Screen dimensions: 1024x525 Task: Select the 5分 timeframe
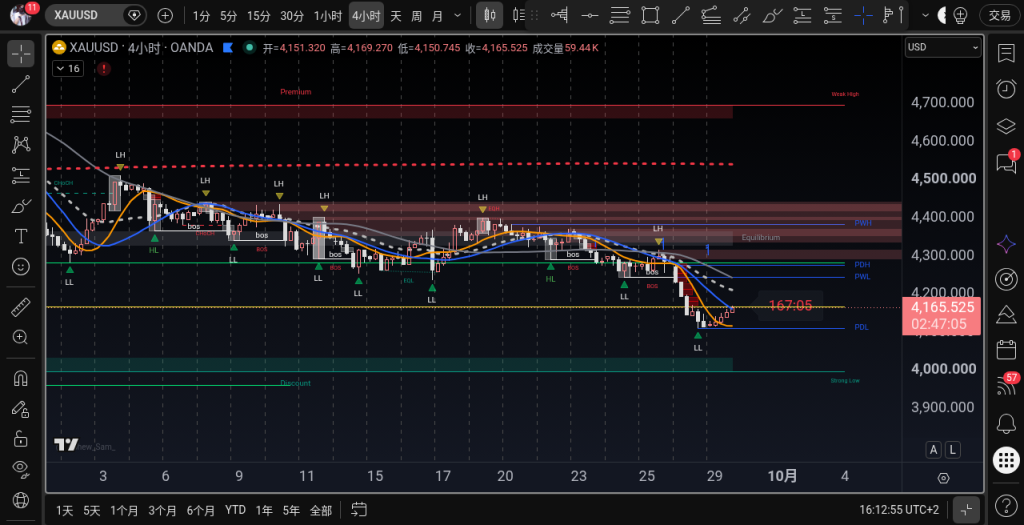229,16
